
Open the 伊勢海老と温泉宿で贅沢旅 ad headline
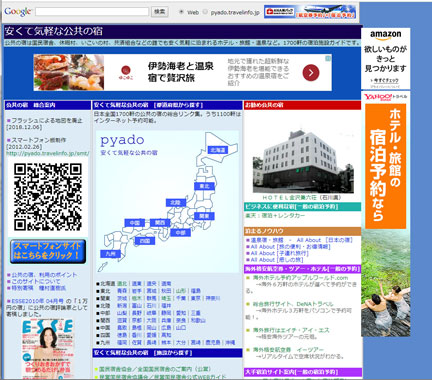(x=180, y=72)
